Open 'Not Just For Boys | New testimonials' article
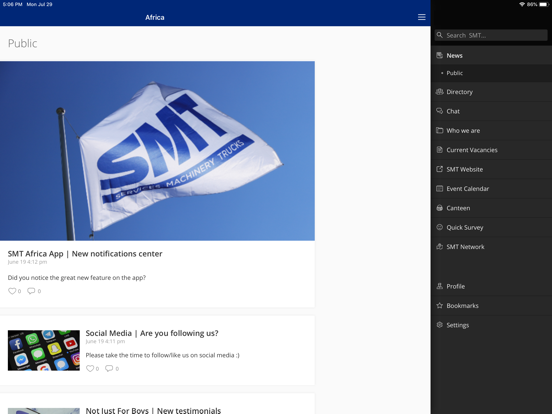Screen dimensions: 552x414 [x=153, y=410]
